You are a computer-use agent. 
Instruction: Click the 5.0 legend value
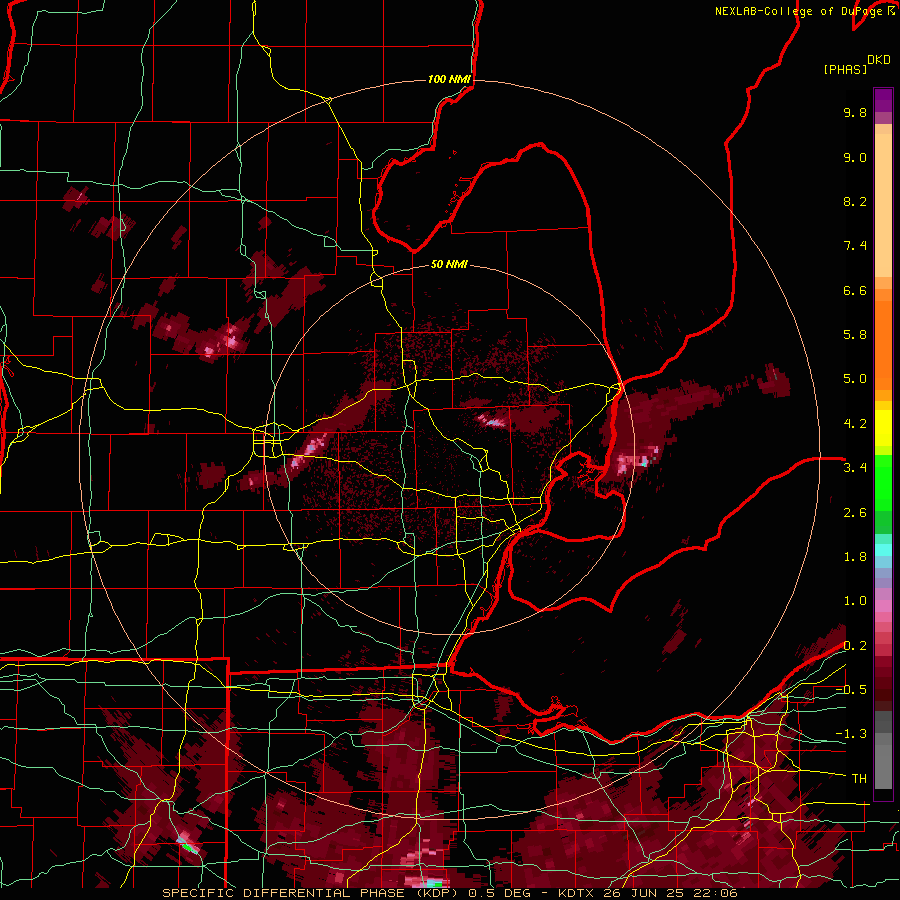click(855, 379)
